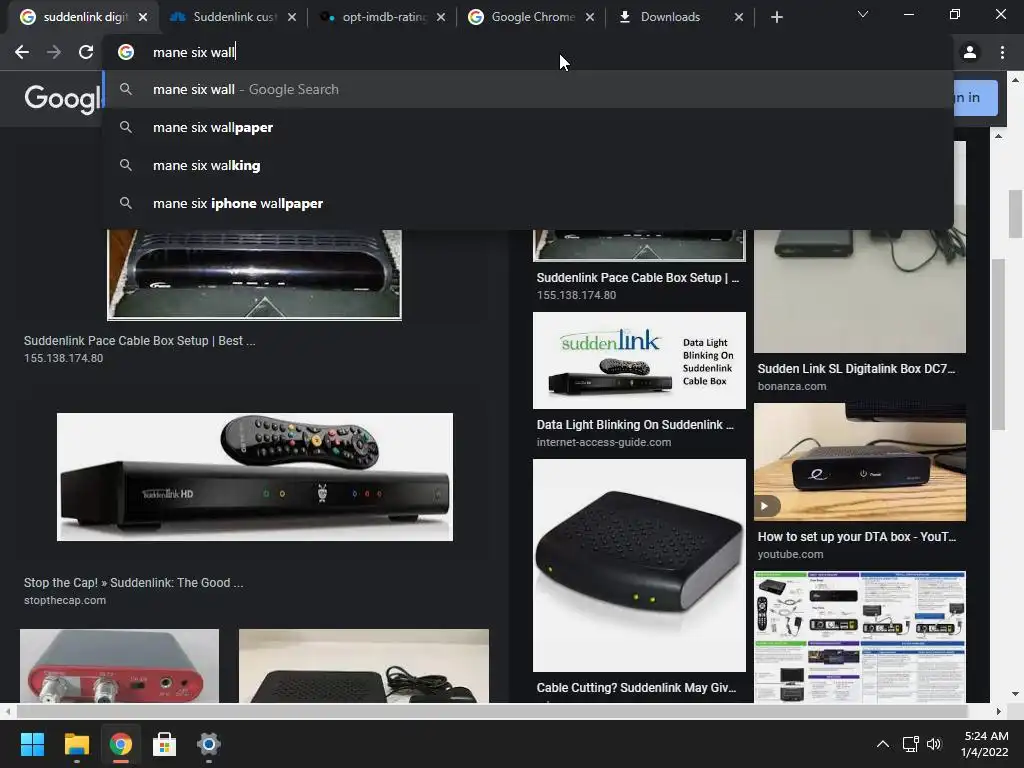Choose 'mane six walking' suggestion
Screen dimensions: 1024x768
click(528, 165)
